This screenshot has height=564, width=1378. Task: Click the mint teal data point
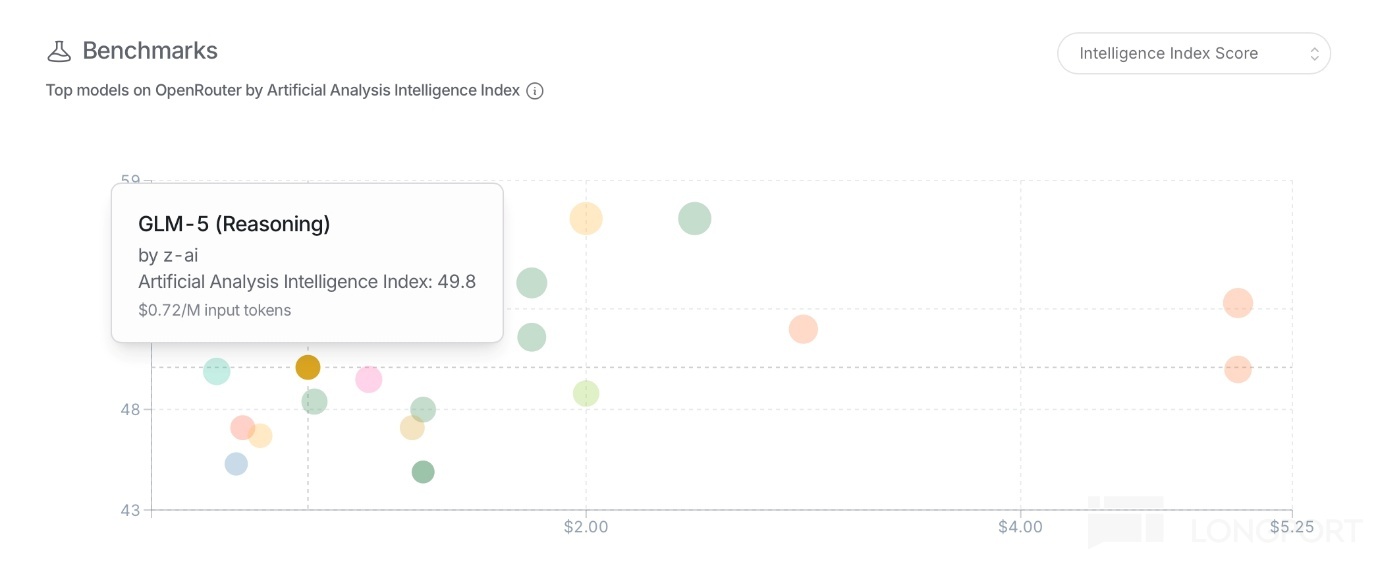[x=217, y=372]
